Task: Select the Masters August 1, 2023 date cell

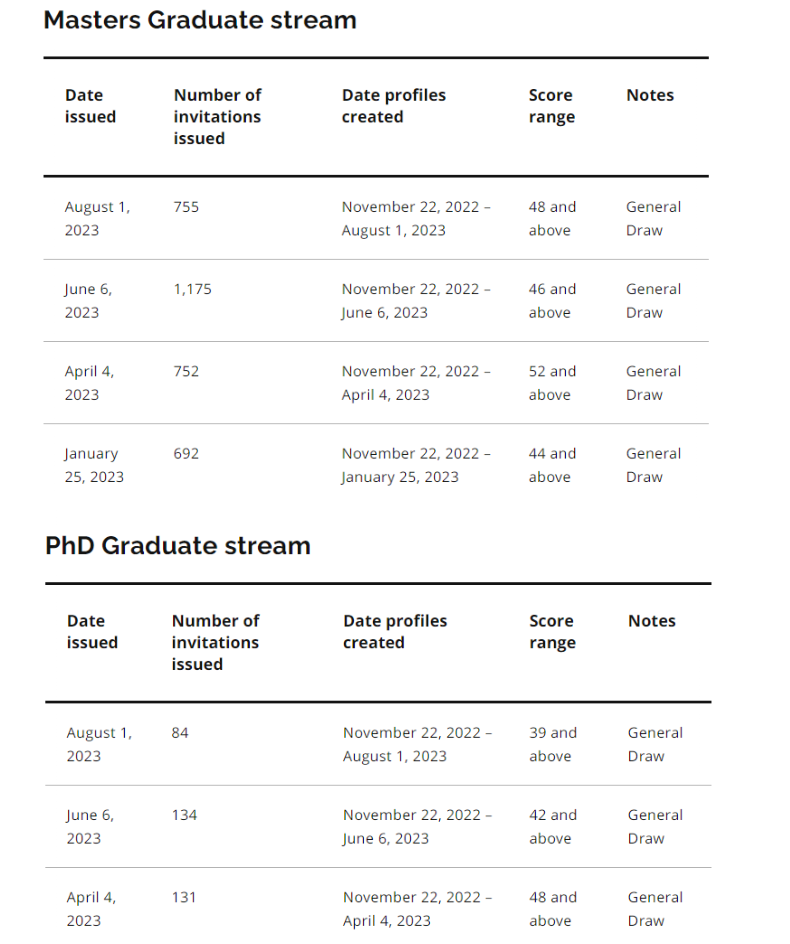Action: coord(98,219)
